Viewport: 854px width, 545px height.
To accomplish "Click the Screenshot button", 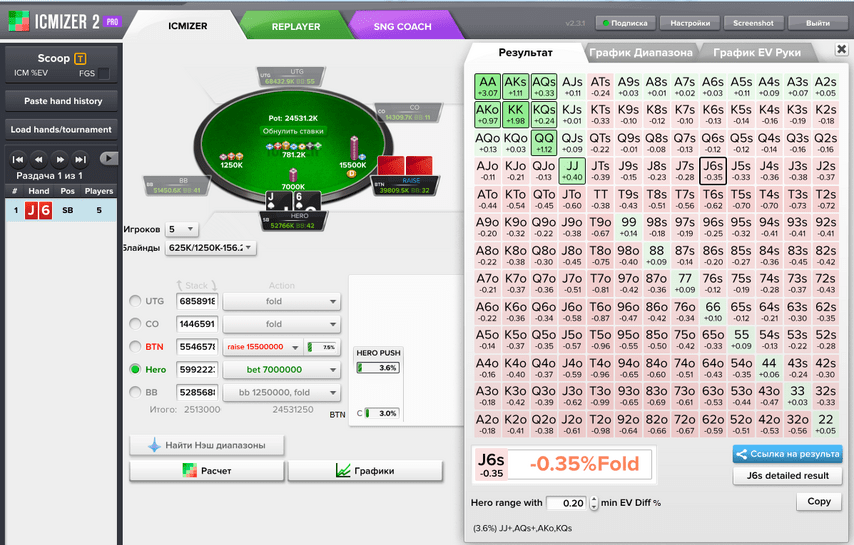I will pyautogui.click(x=753, y=23).
